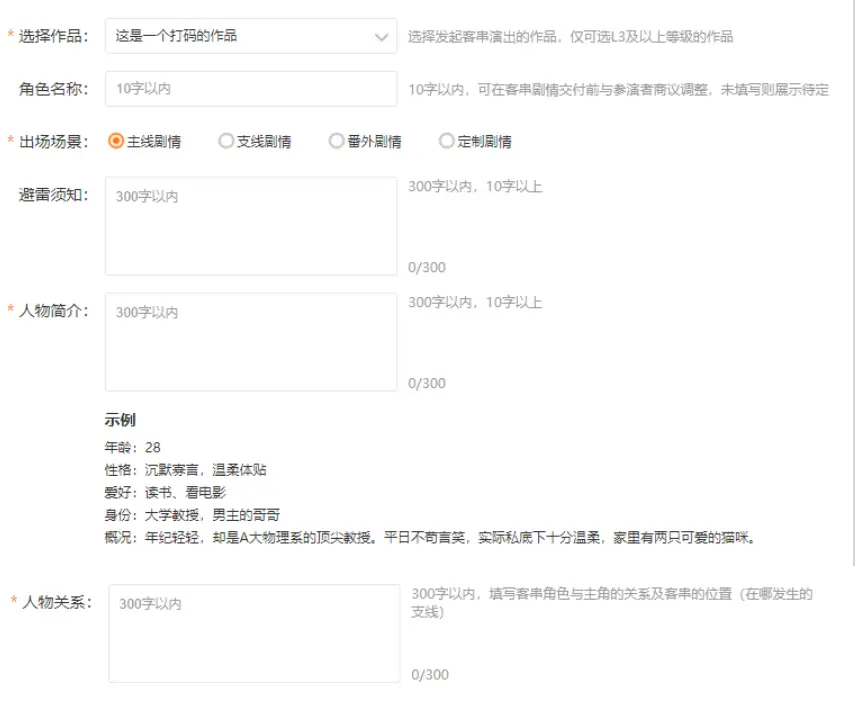Click into the 避雷须知 text area

tap(250, 226)
